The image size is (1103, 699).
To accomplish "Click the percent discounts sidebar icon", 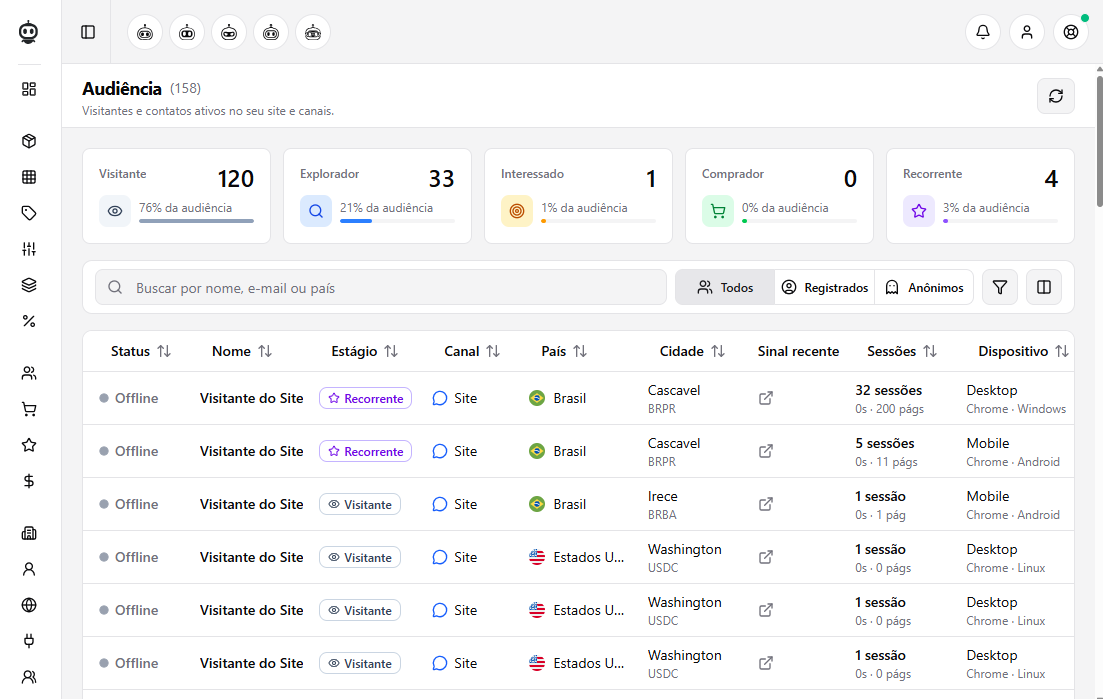I will [x=29, y=321].
